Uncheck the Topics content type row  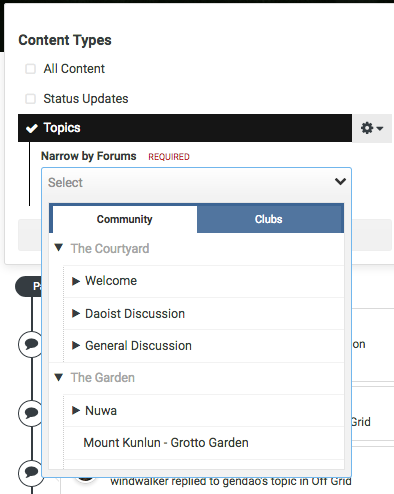(x=185, y=128)
